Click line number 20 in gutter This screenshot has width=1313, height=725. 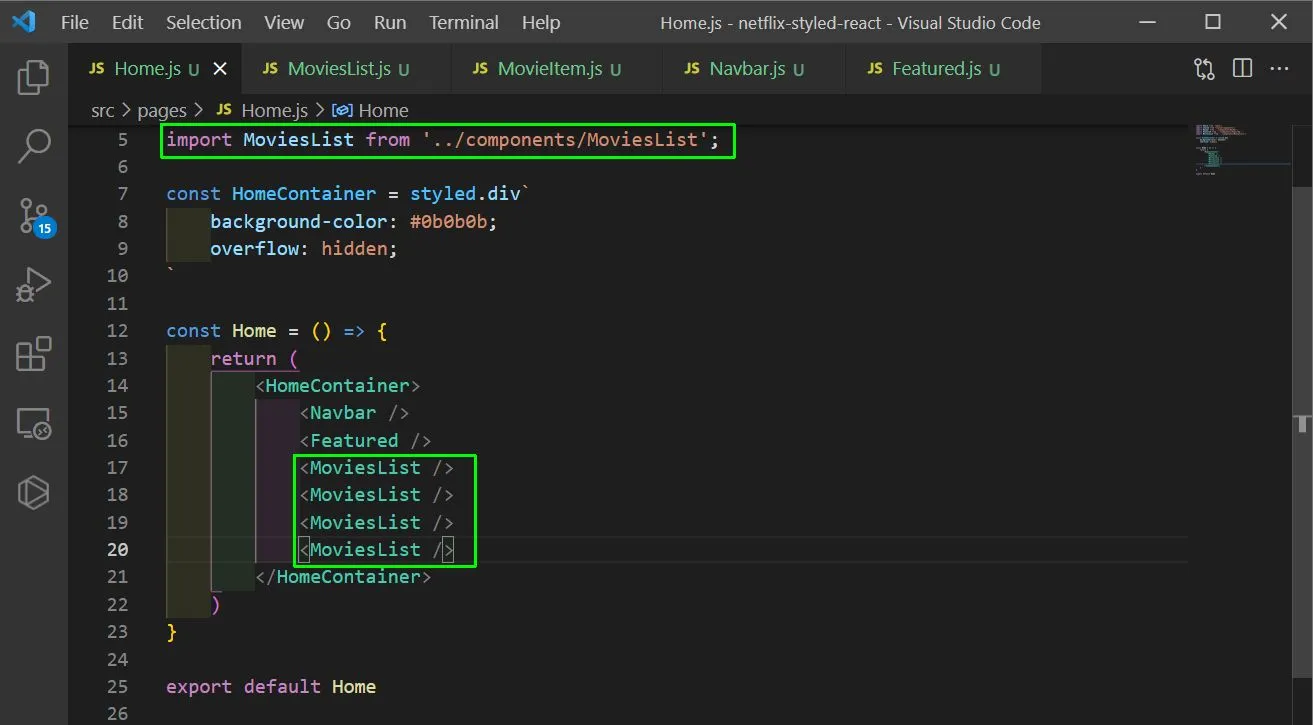coord(117,549)
